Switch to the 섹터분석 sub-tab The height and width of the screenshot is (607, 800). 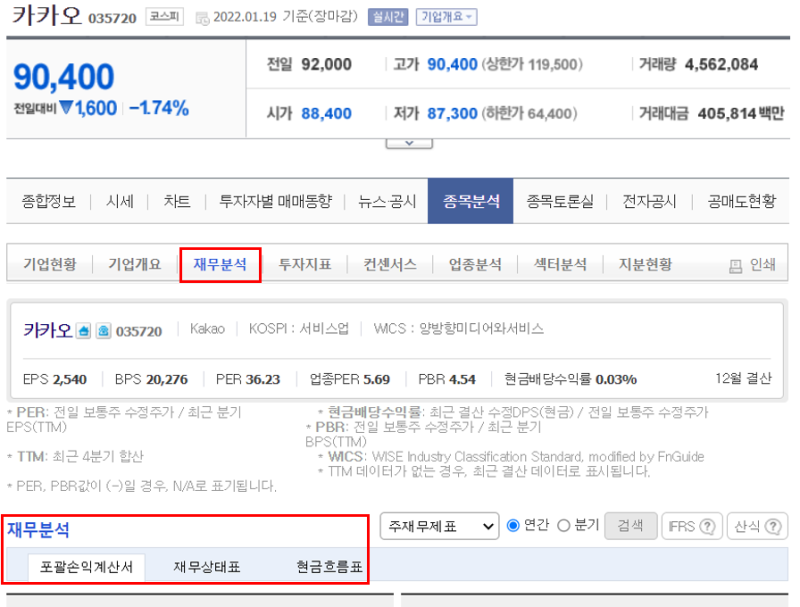pos(560,264)
